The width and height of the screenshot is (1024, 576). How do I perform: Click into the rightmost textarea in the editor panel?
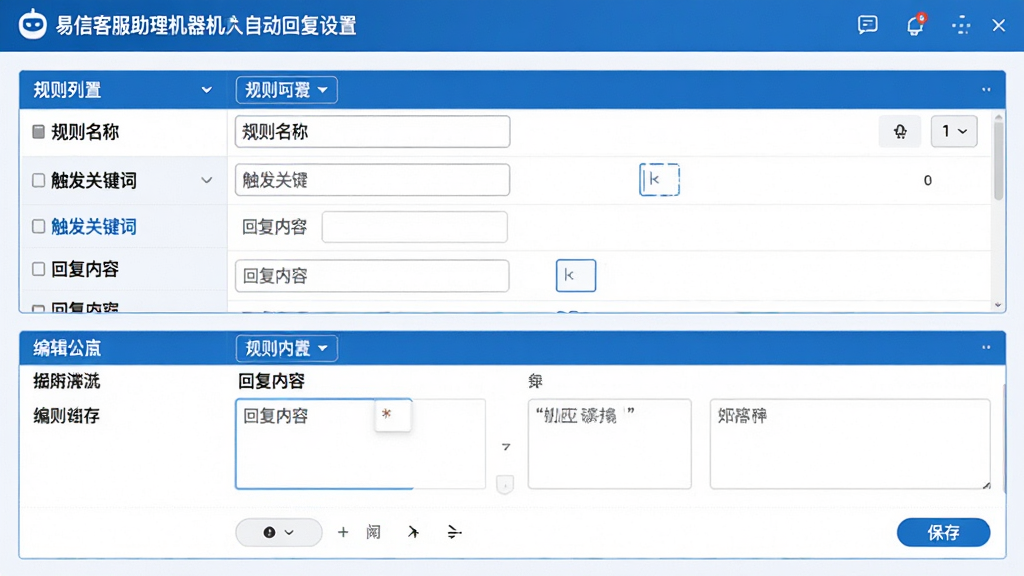(850, 444)
